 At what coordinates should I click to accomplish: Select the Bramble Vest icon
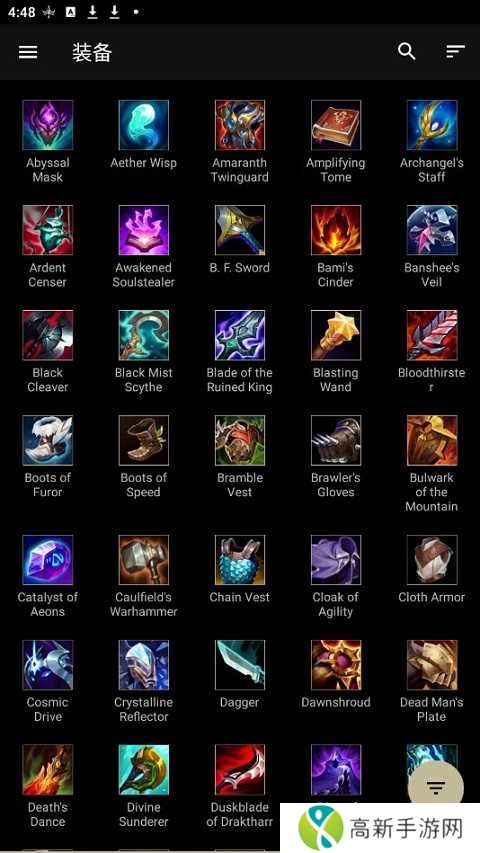point(240,440)
